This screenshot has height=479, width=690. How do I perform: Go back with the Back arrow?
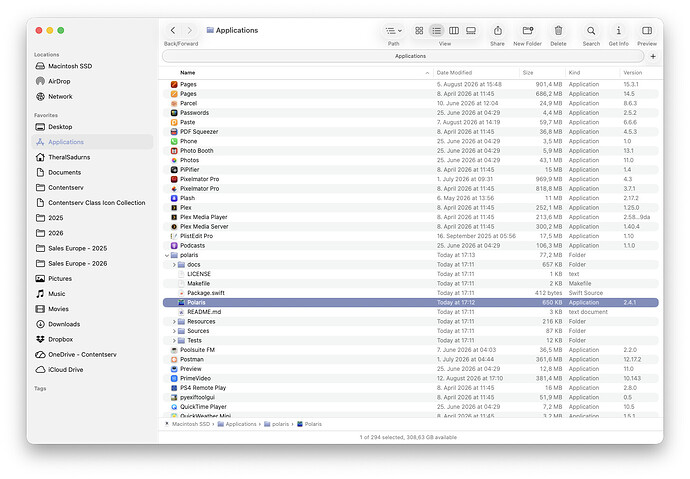click(173, 30)
